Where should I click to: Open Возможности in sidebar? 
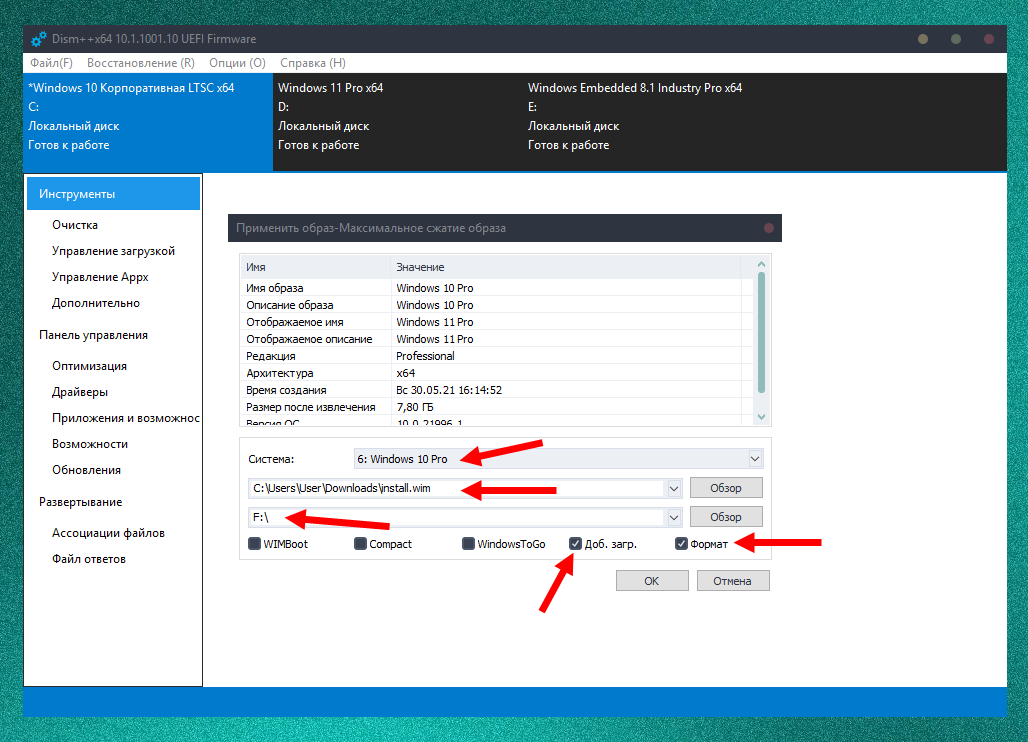coord(90,444)
